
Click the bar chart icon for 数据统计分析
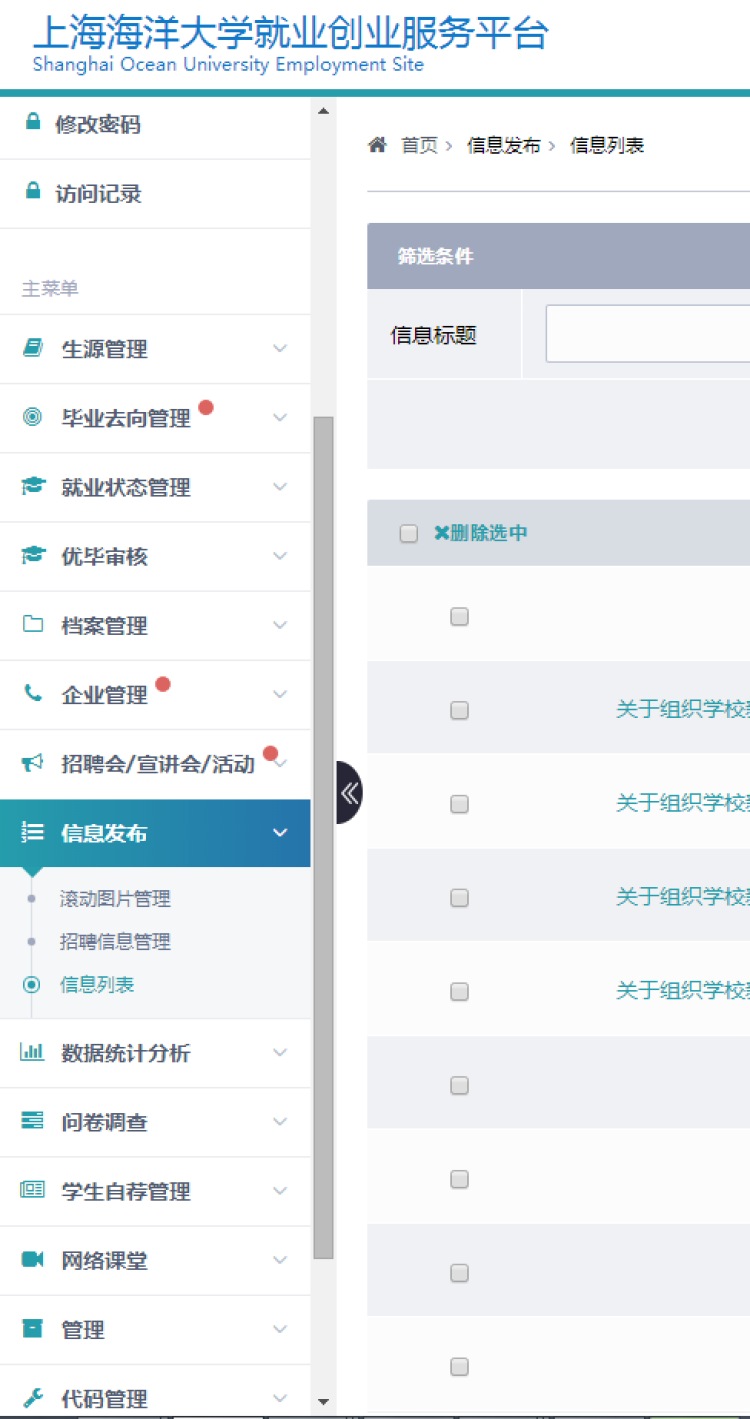coord(33,1052)
